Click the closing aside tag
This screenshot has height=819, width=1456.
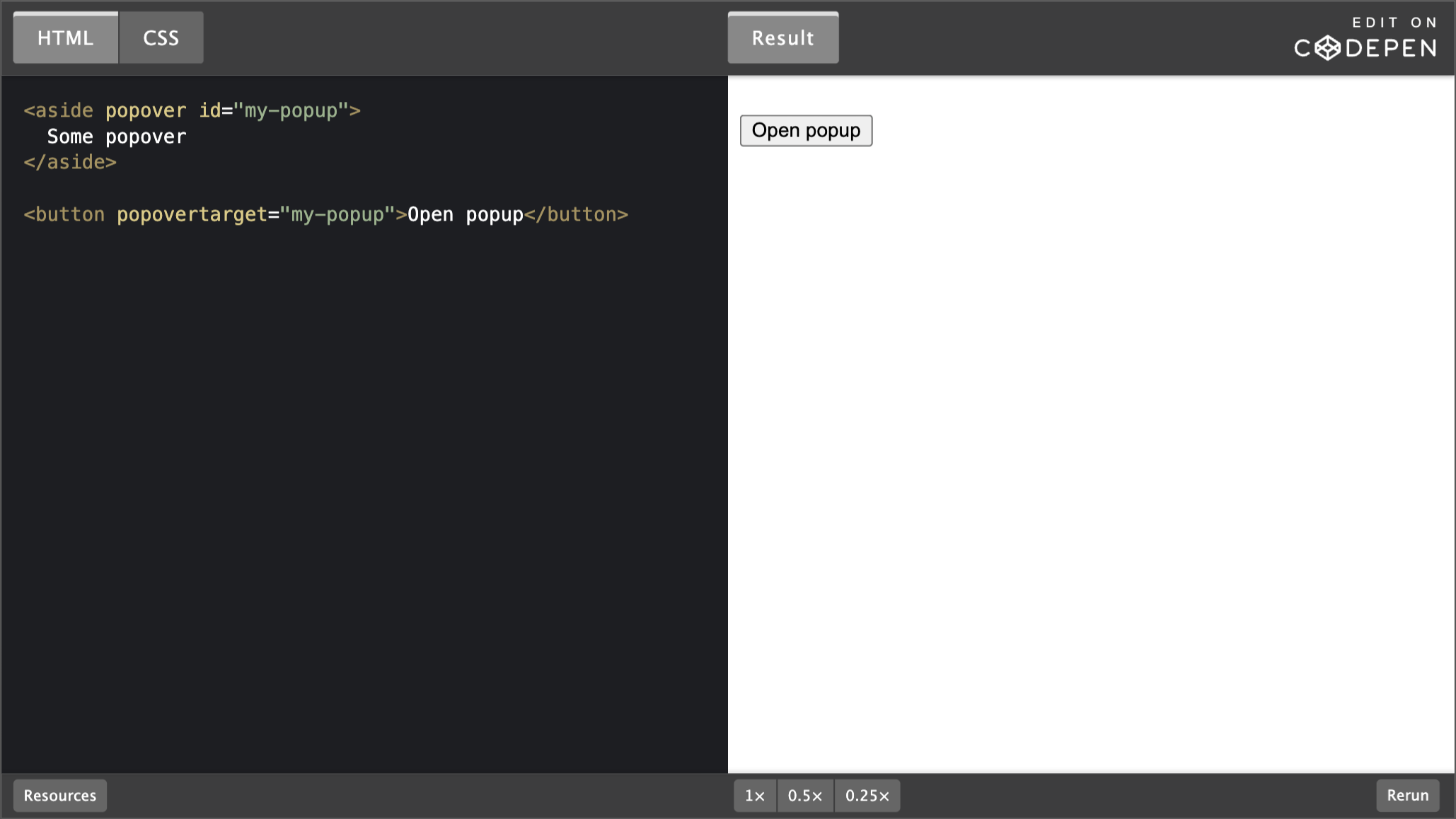tap(70, 163)
